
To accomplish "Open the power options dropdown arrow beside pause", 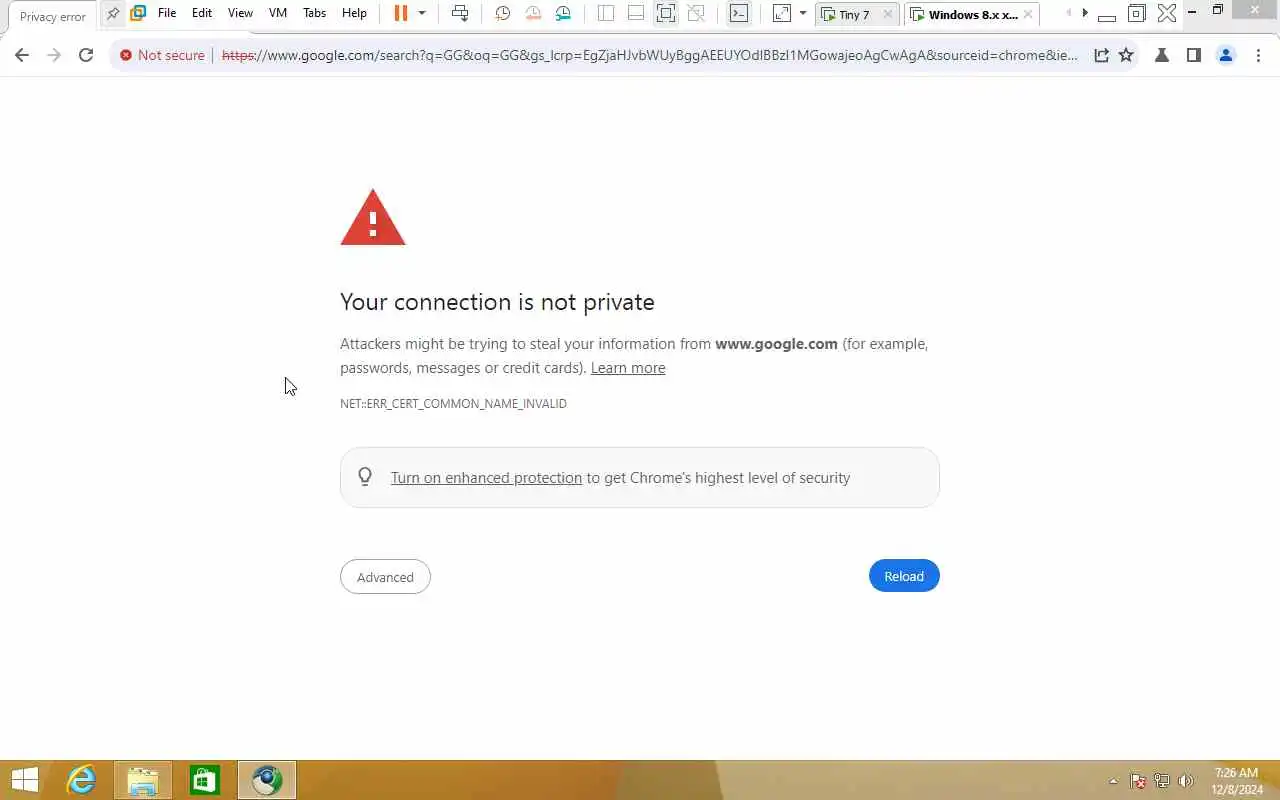I will pos(422,14).
